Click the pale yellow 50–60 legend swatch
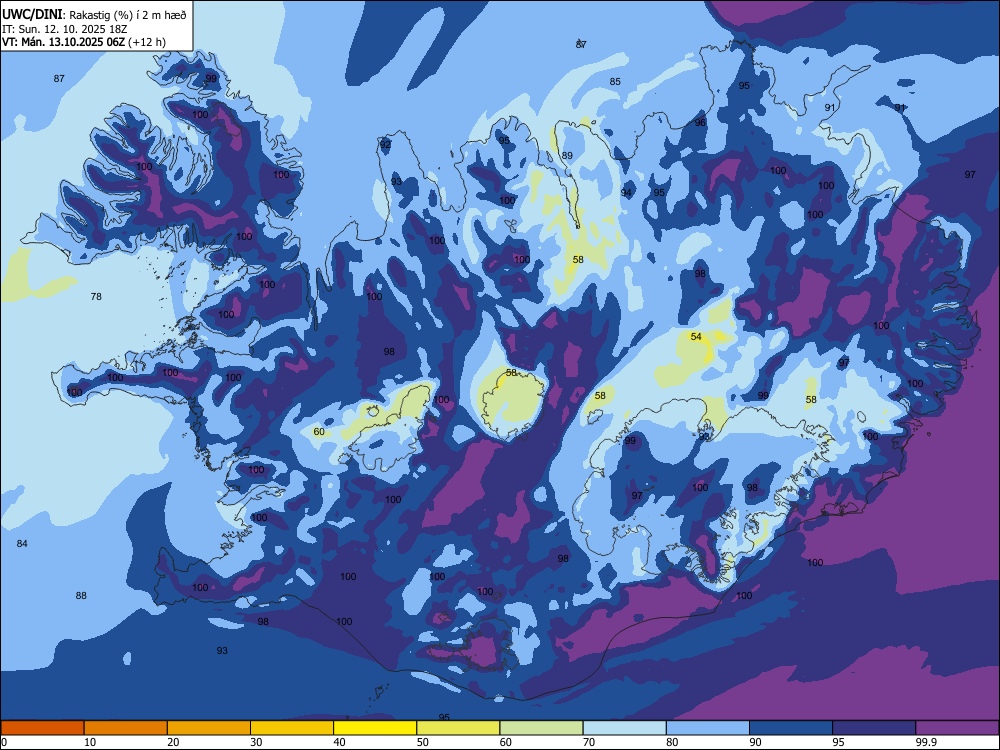Image resolution: width=1000 pixels, height=750 pixels. point(458,728)
